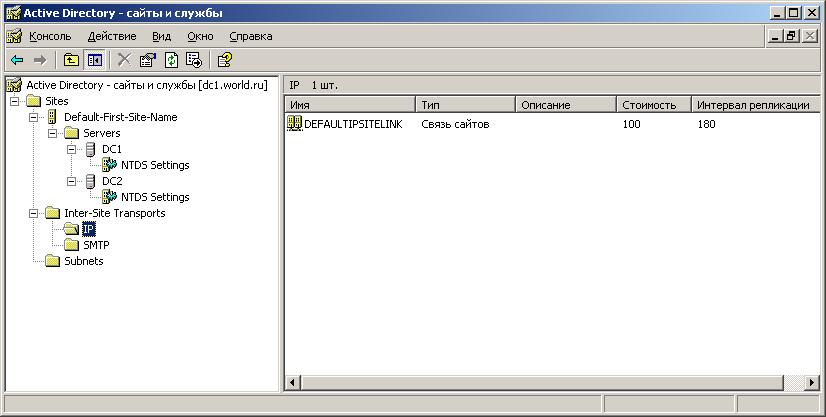The width and height of the screenshot is (826, 417).
Task: Click the Subnets folder icon
Action: pyautogui.click(x=53, y=261)
